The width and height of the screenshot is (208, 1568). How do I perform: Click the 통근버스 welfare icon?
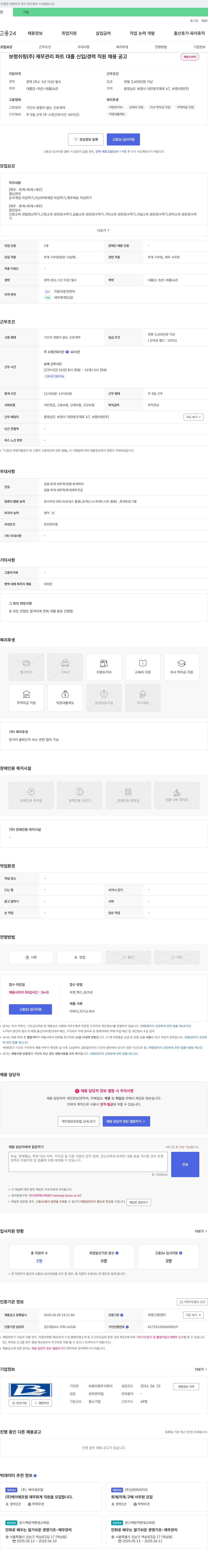tap(26, 667)
